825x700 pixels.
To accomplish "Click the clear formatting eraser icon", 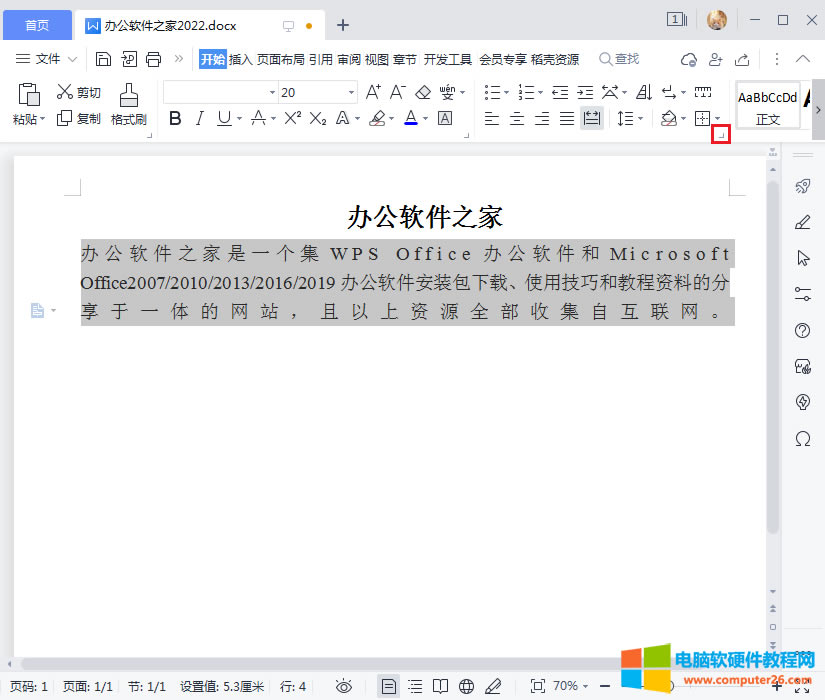I will (x=422, y=92).
